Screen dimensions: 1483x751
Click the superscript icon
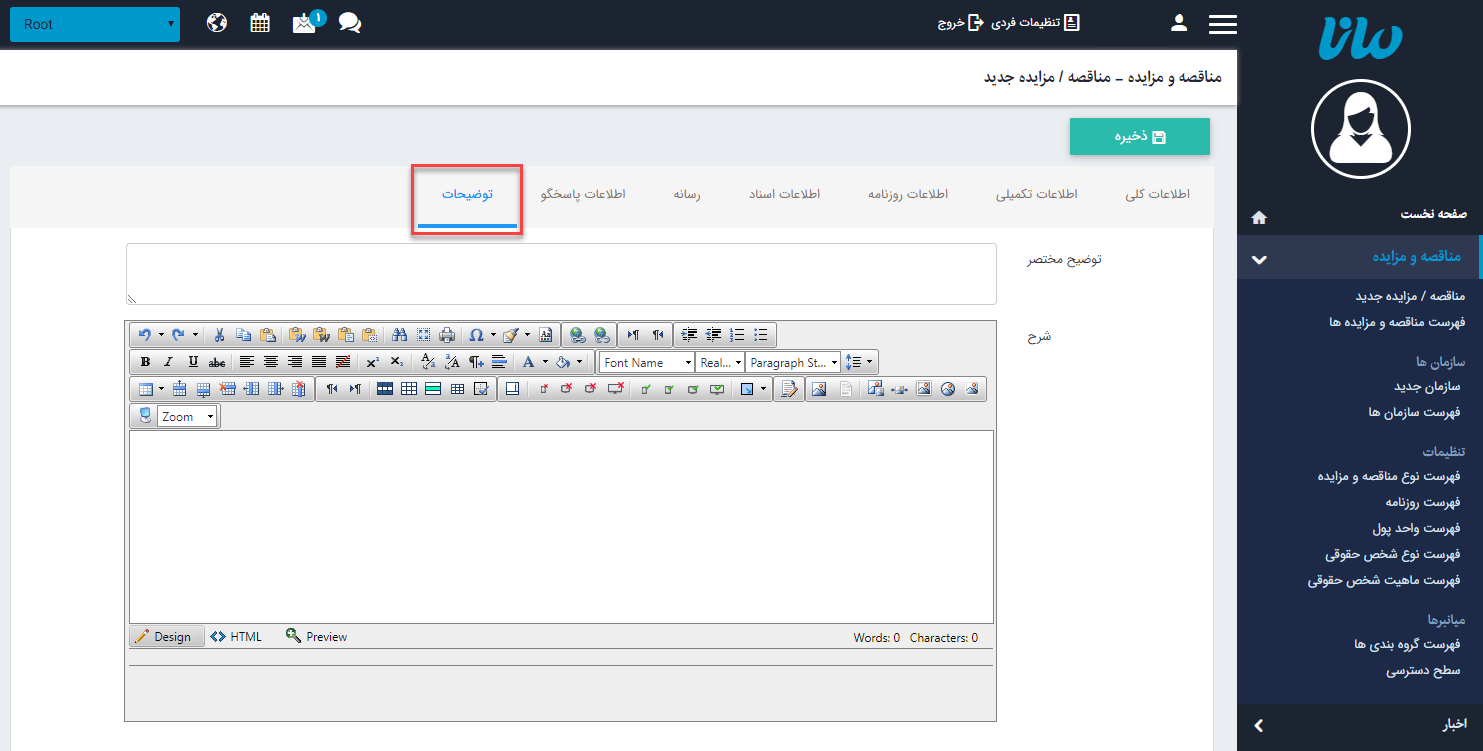(372, 362)
